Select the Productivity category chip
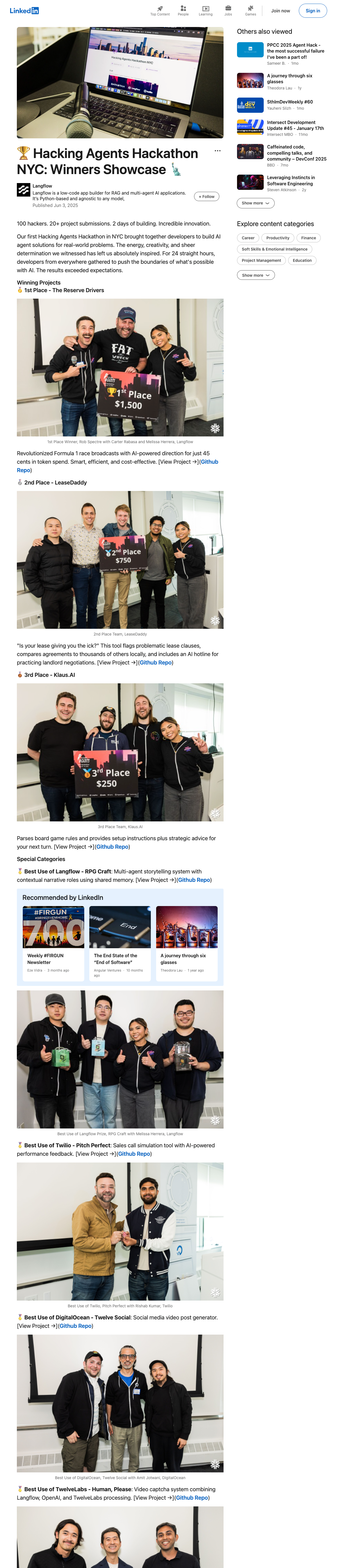 click(278, 238)
